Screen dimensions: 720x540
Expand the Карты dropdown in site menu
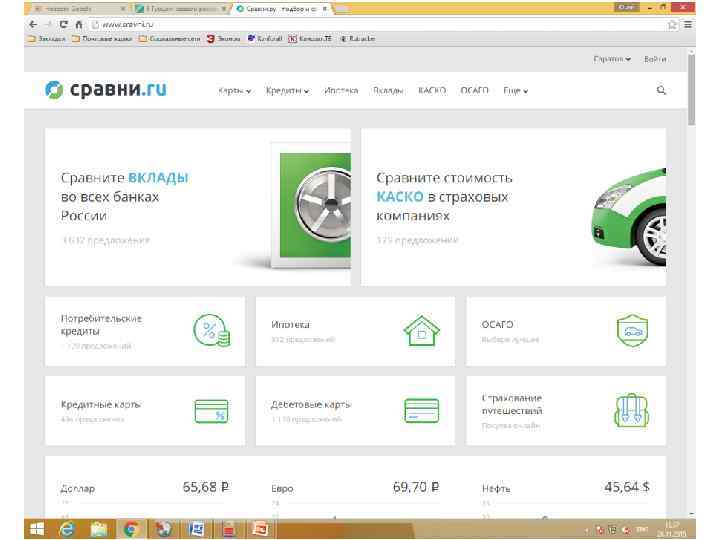click(x=235, y=91)
